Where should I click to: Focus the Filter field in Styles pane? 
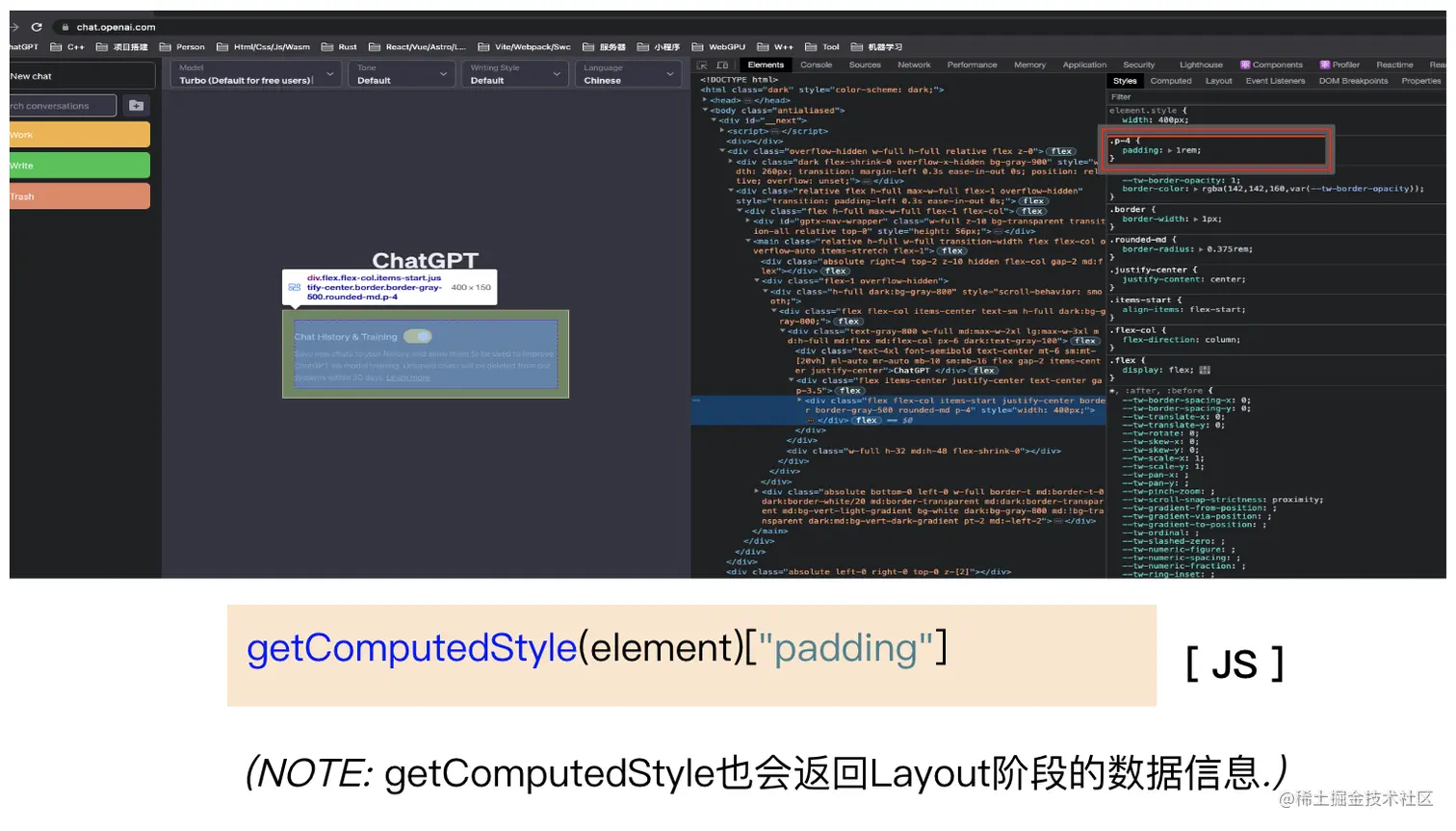pos(1276,96)
